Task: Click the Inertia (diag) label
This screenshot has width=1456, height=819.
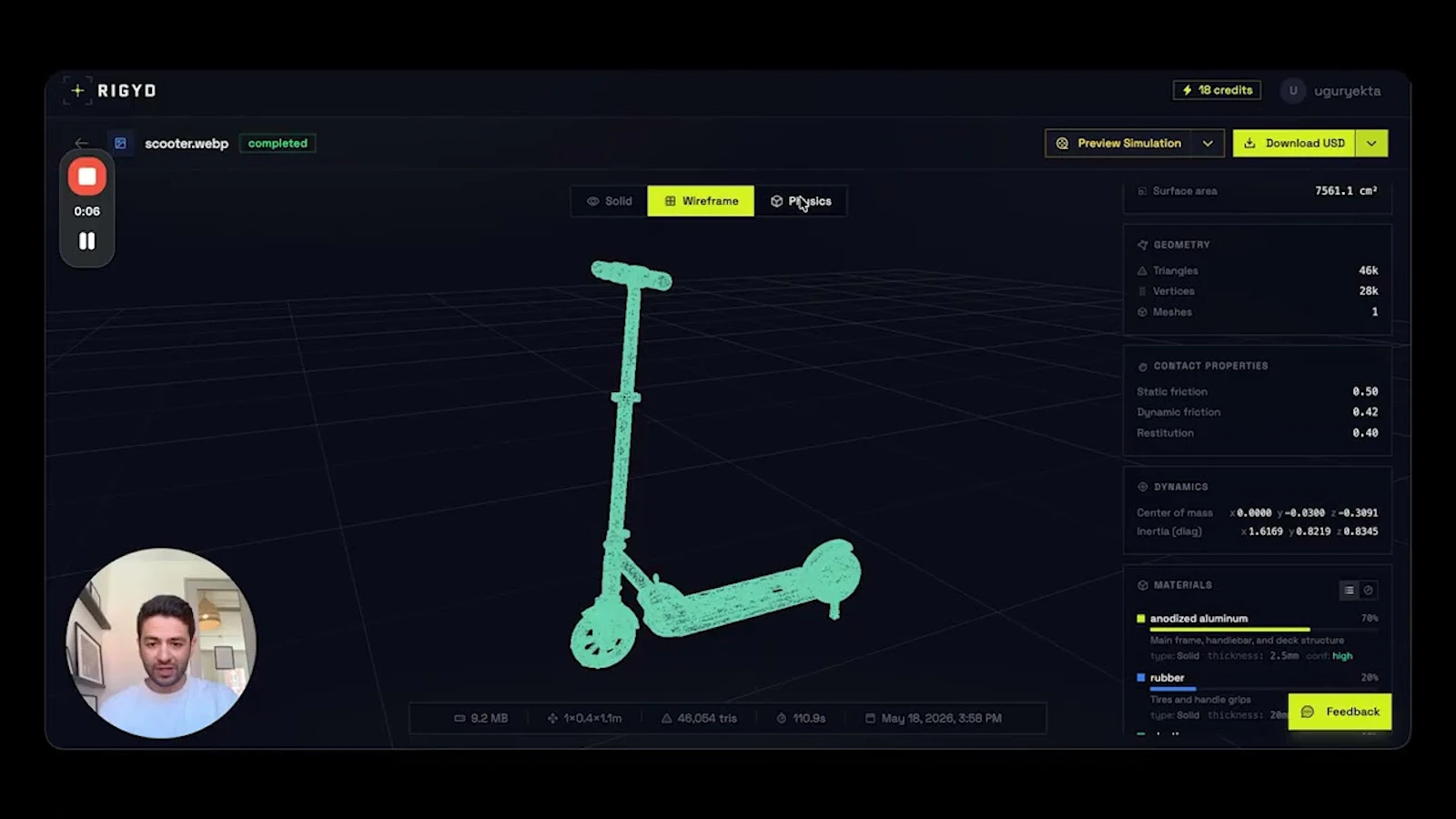Action: (1168, 531)
